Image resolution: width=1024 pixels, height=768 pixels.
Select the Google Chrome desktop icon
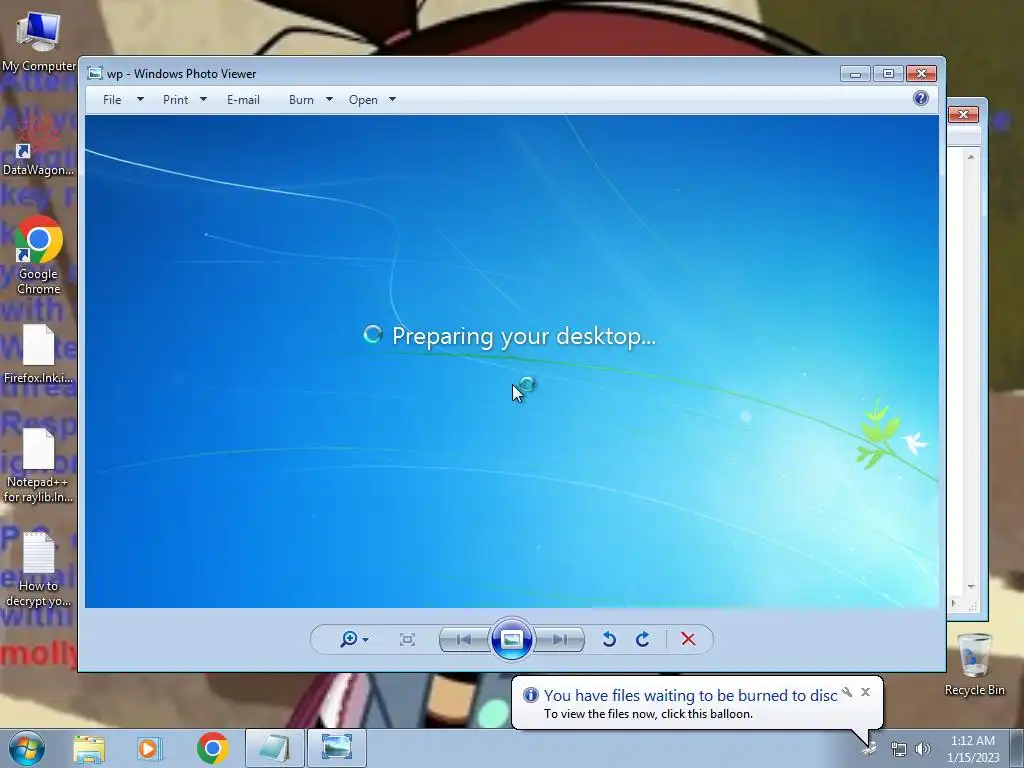tap(39, 256)
